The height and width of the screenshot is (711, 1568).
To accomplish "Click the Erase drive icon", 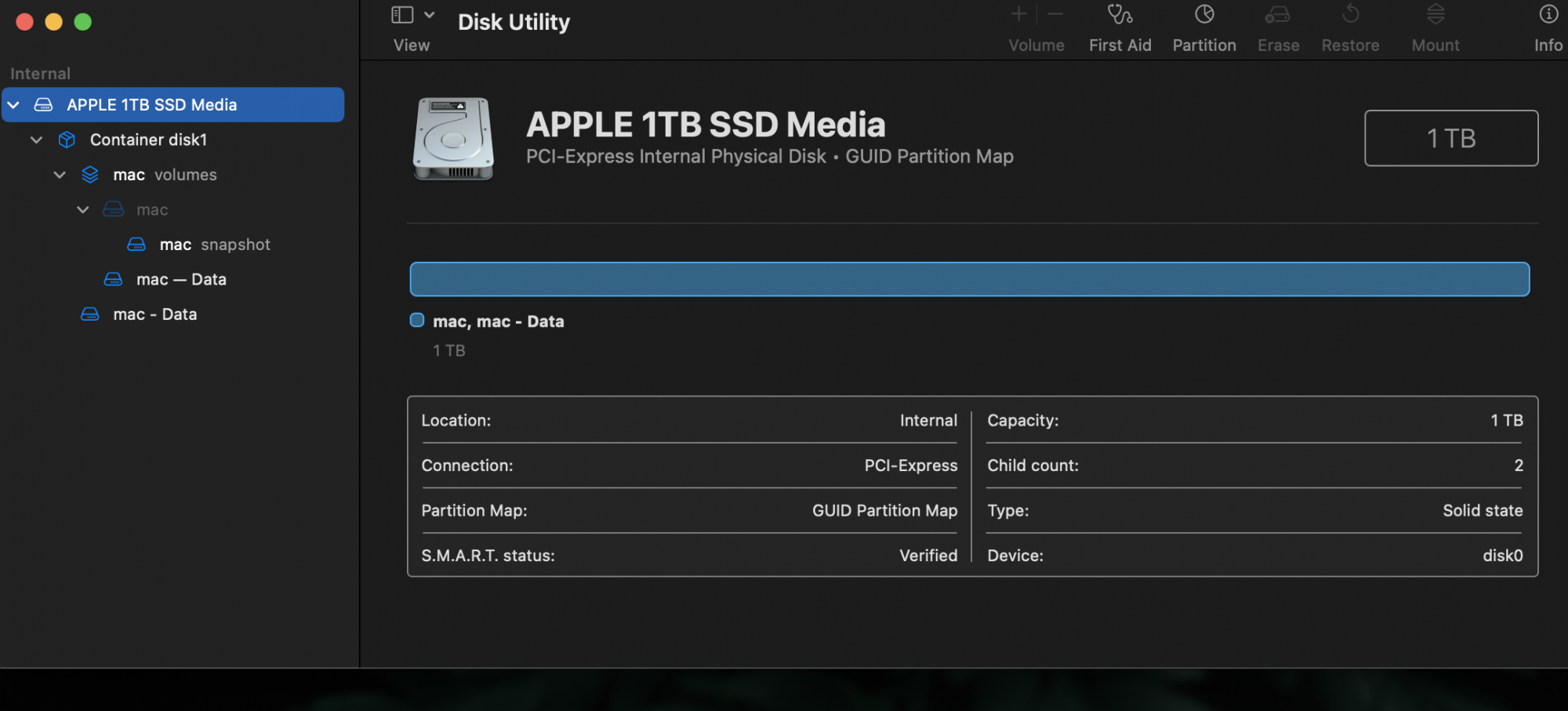I will 1278,14.
